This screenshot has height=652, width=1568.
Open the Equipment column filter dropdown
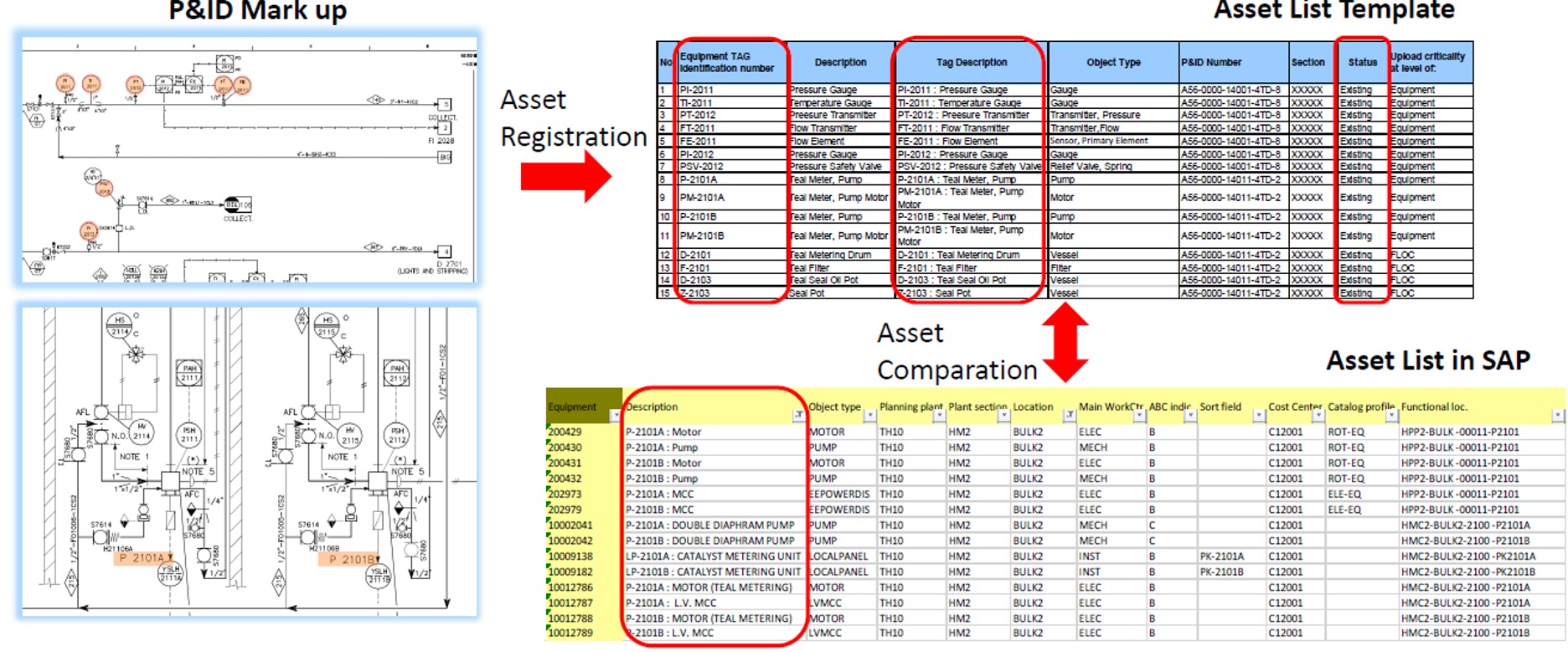tap(616, 416)
